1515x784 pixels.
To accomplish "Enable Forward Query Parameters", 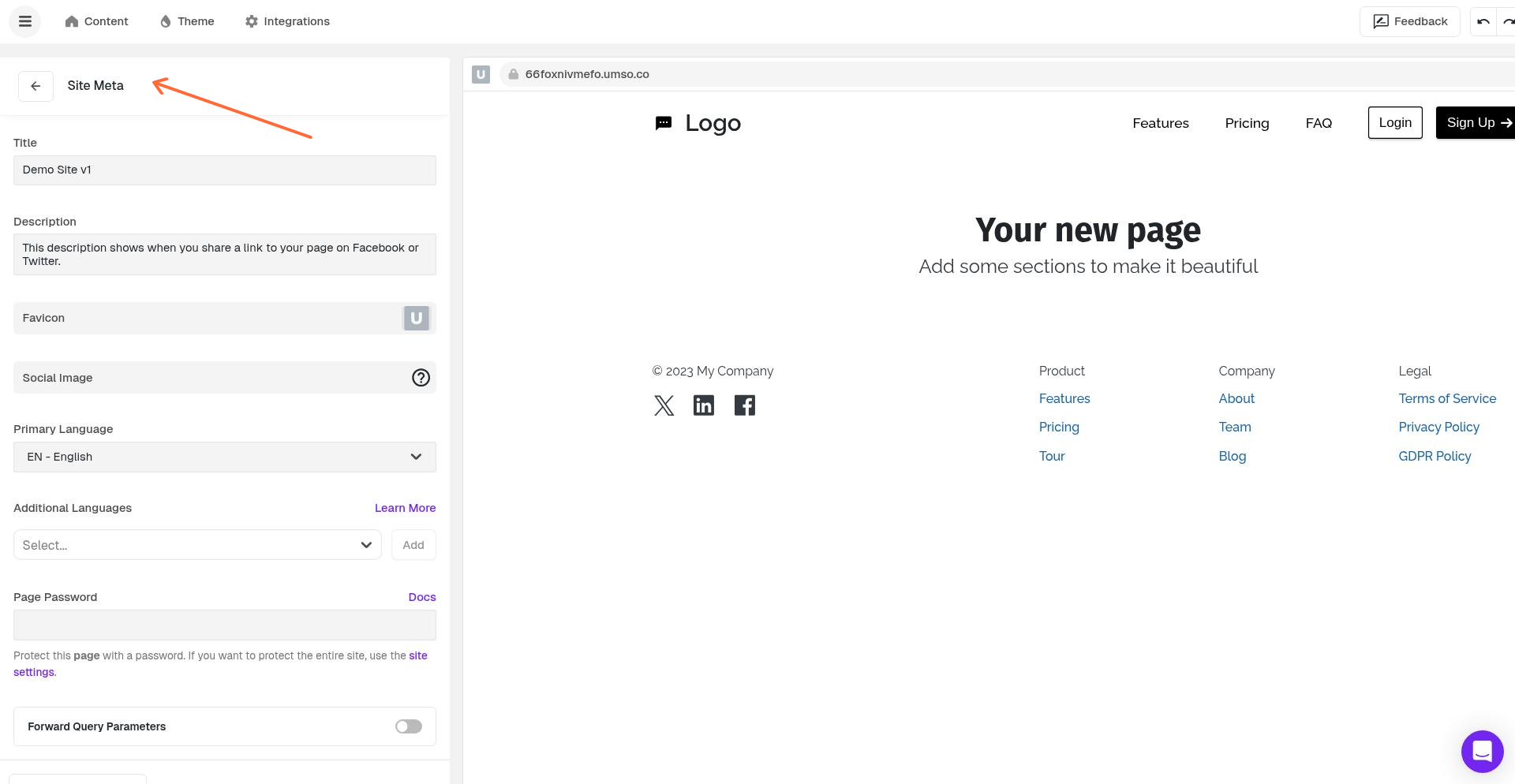I will pos(408,726).
